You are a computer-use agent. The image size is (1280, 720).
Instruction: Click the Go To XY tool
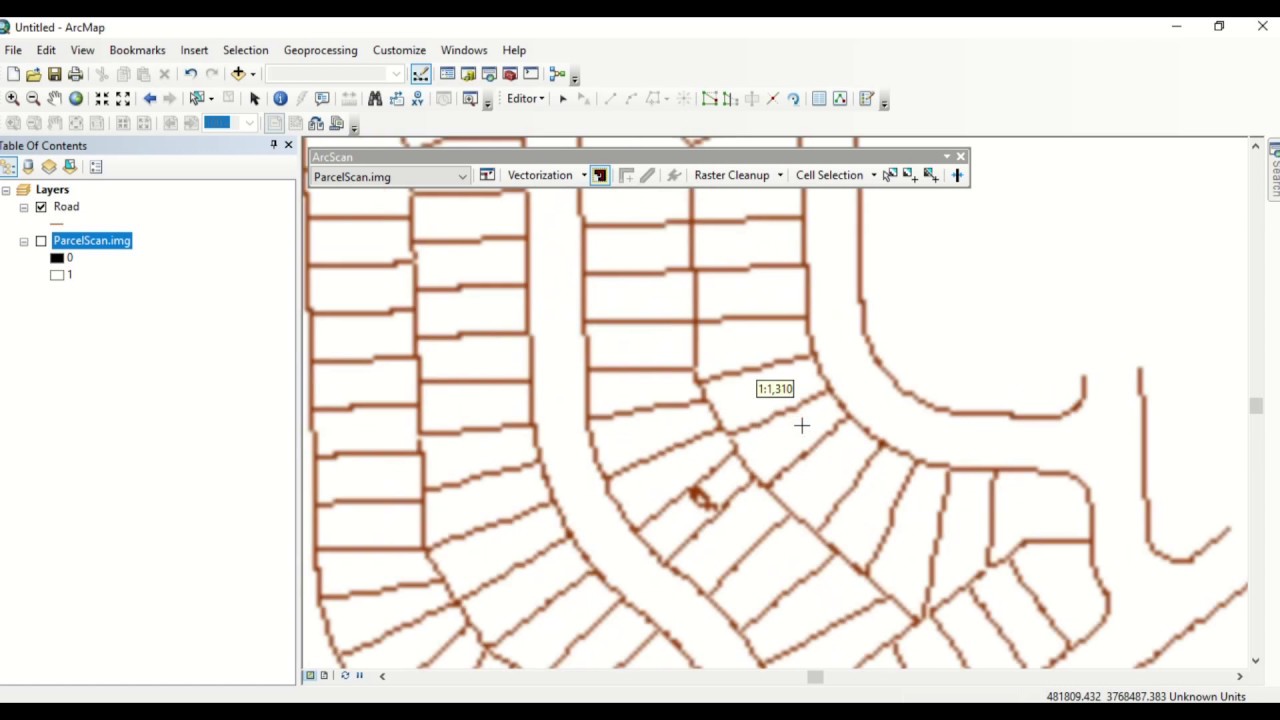pos(417,98)
